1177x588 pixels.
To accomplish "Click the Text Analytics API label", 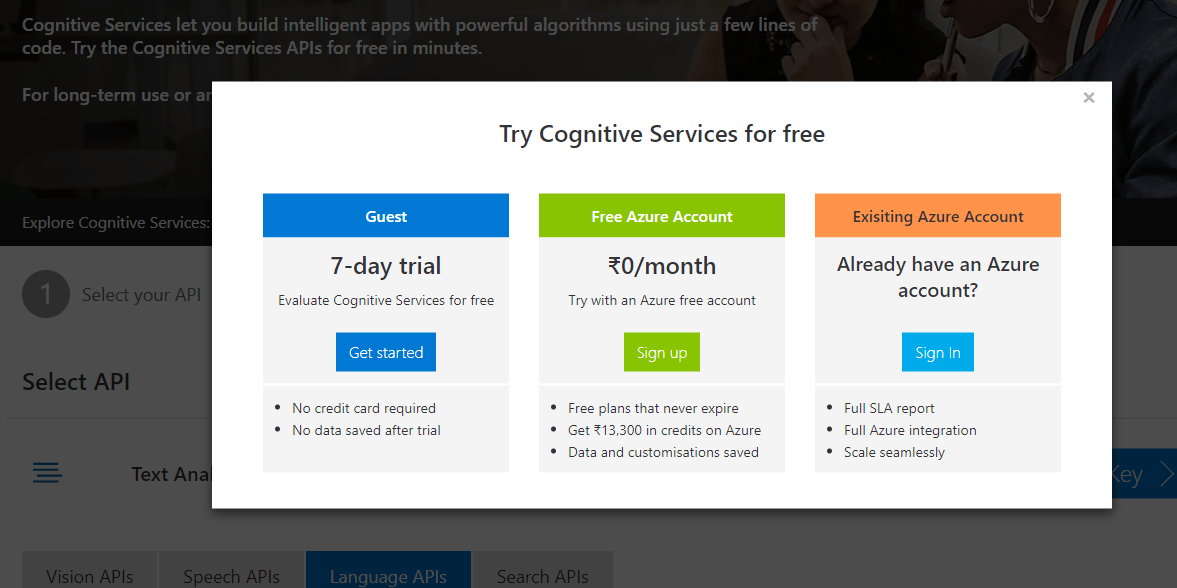I will click(x=171, y=474).
